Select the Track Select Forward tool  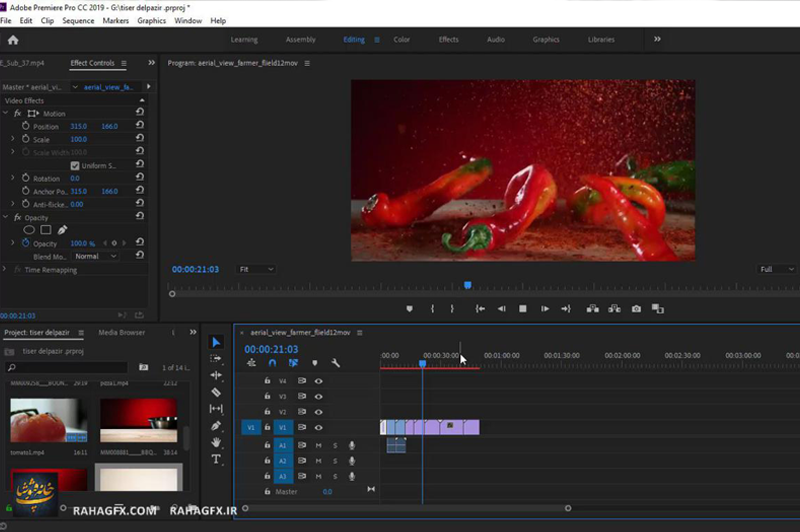(216, 359)
